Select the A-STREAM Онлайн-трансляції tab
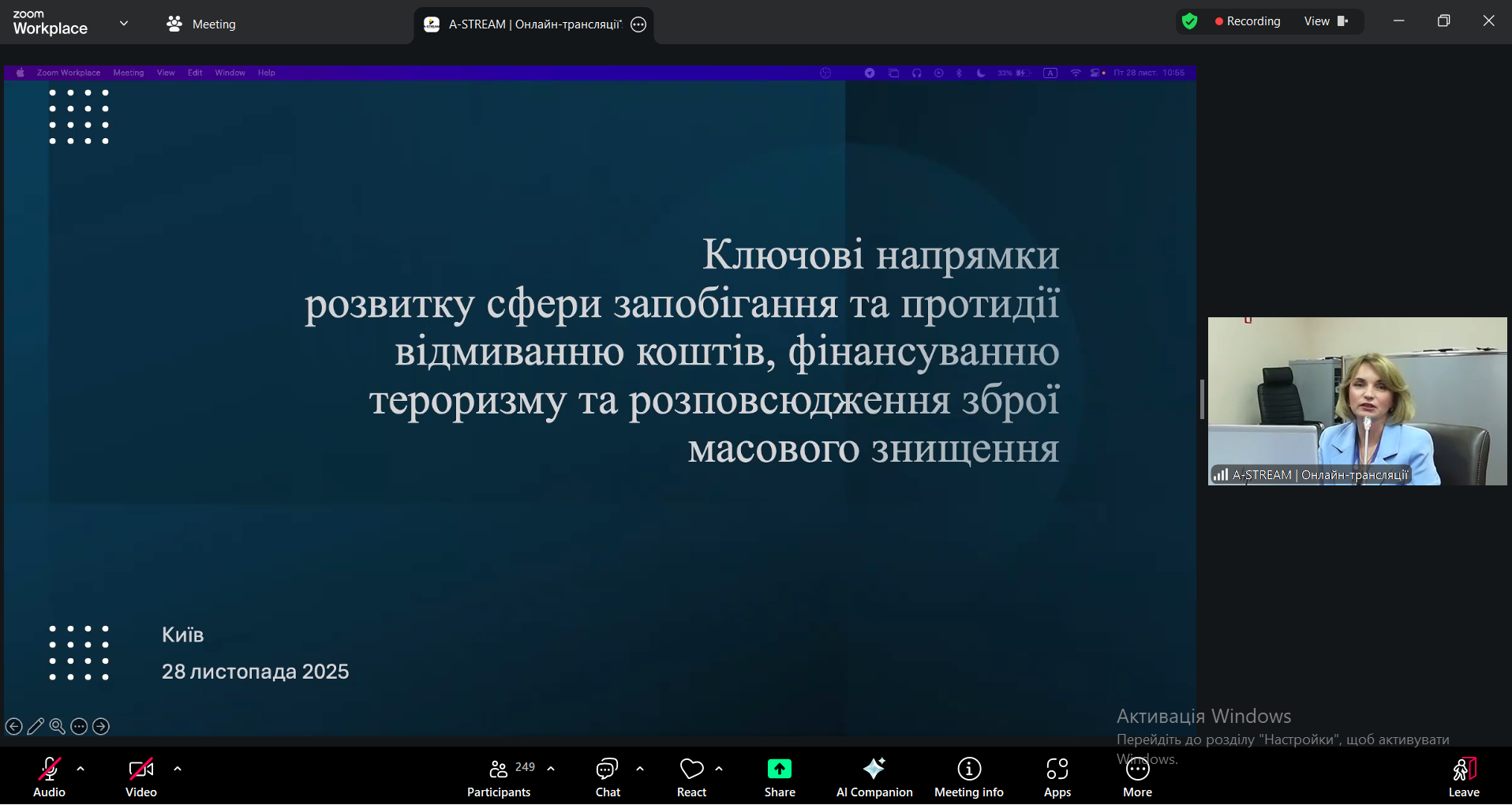Screen dimensions: 1512x805 coord(525,24)
